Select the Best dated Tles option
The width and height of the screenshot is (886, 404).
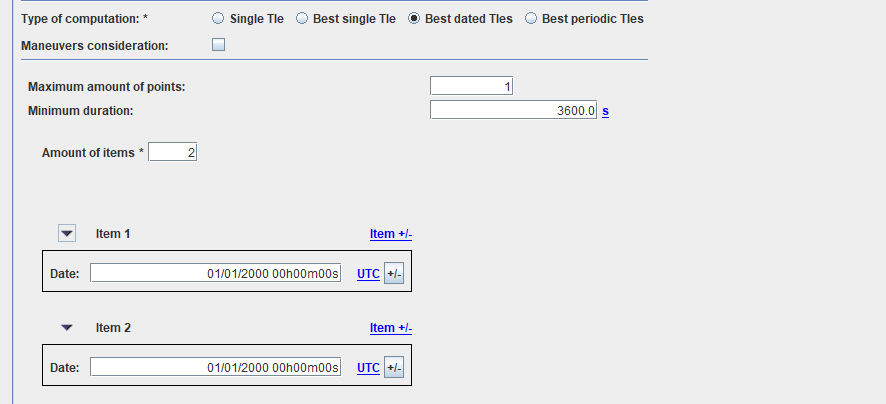pyautogui.click(x=415, y=19)
